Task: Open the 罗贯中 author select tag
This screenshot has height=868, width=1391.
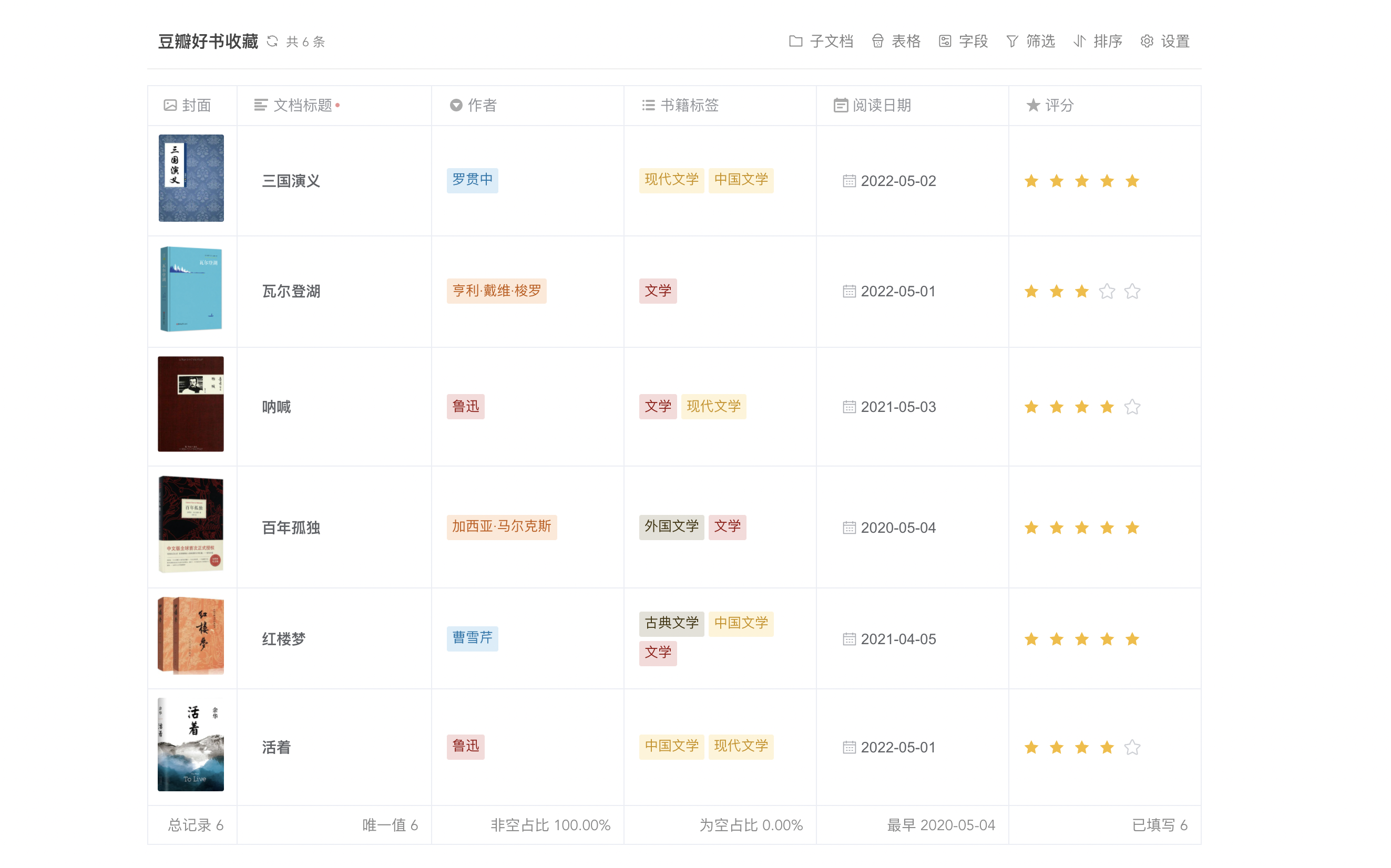Action: 472,180
